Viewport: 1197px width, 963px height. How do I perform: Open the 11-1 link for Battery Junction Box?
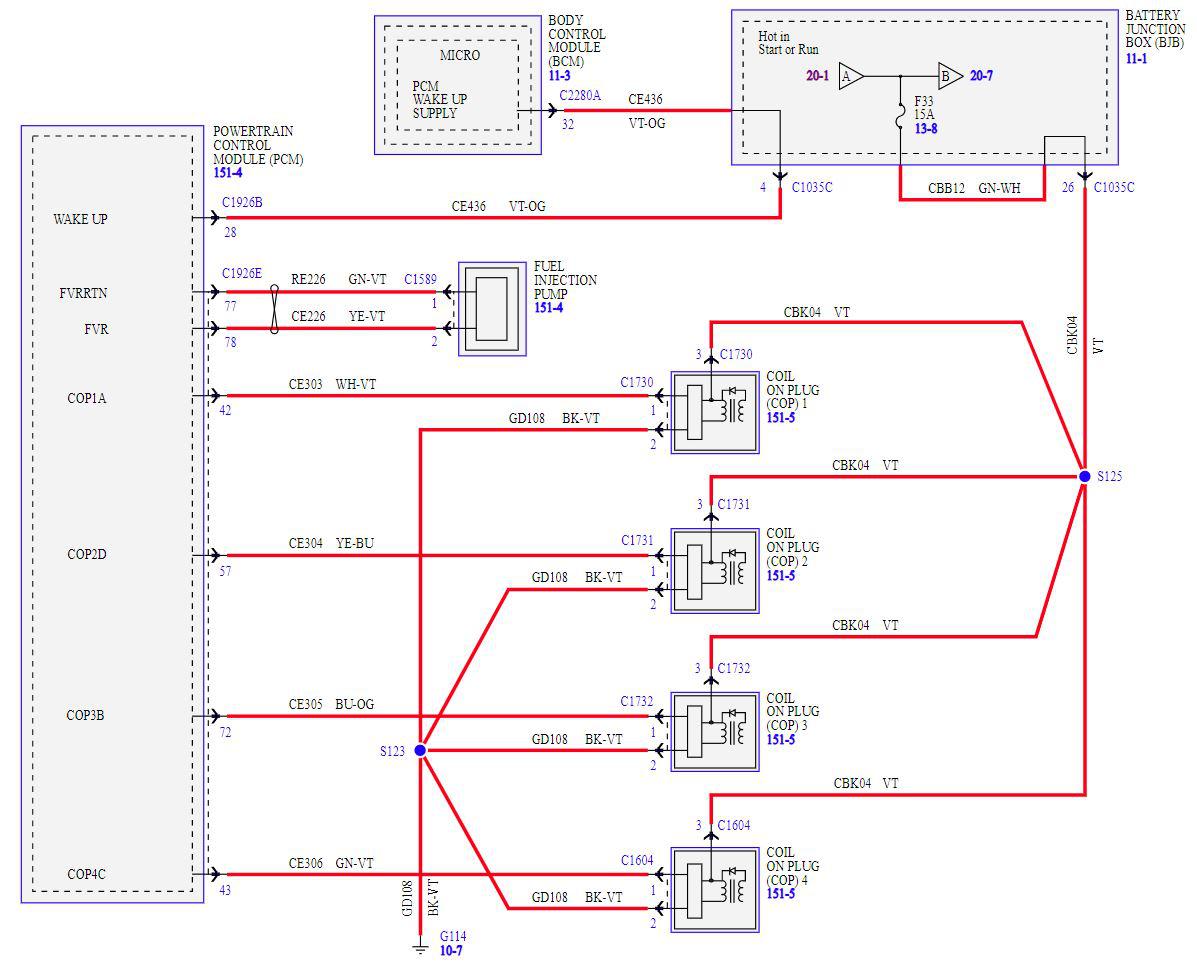pyautogui.click(x=1137, y=58)
